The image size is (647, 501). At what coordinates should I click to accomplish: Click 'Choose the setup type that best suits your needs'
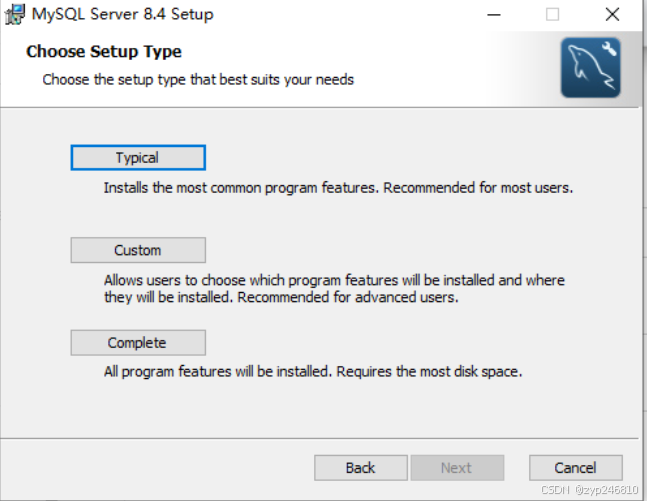click(198, 80)
